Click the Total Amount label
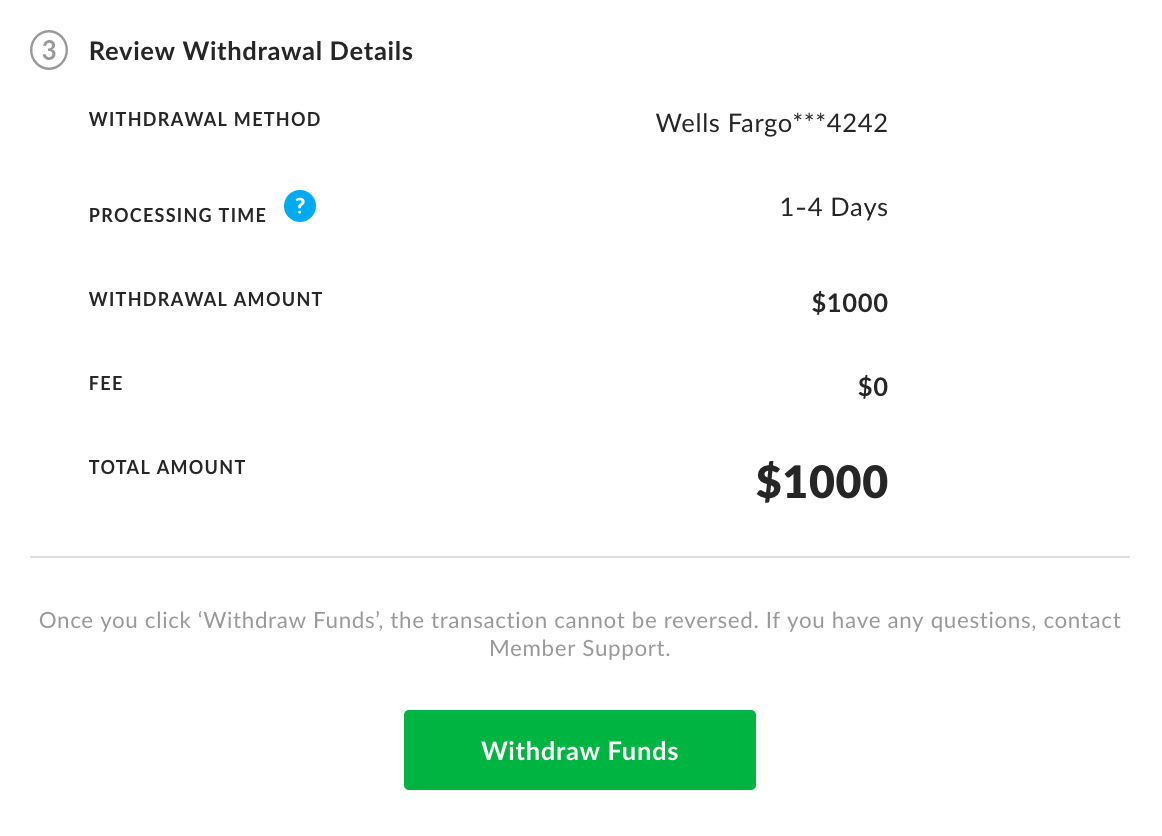 coord(167,467)
